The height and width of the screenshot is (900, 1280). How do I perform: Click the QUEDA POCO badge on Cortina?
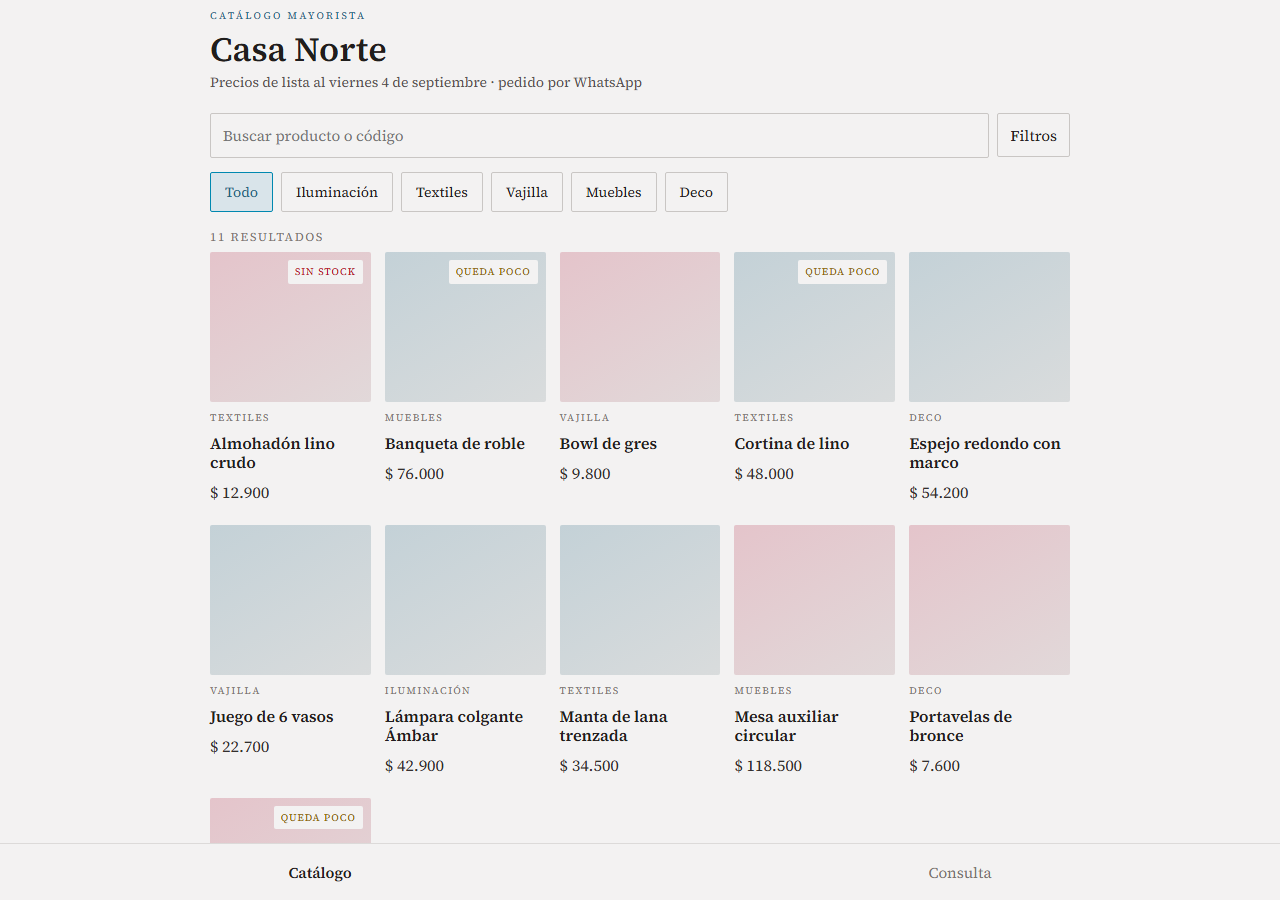(x=842, y=272)
